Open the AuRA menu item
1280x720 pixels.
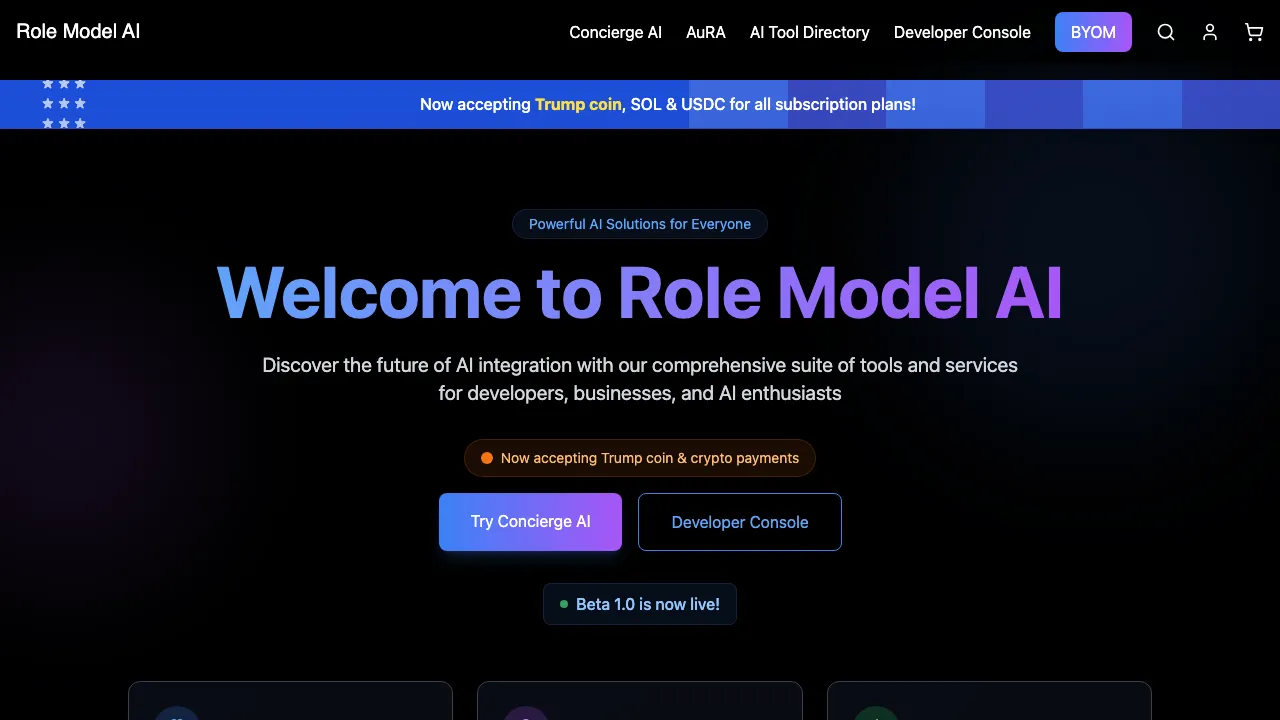(x=706, y=32)
